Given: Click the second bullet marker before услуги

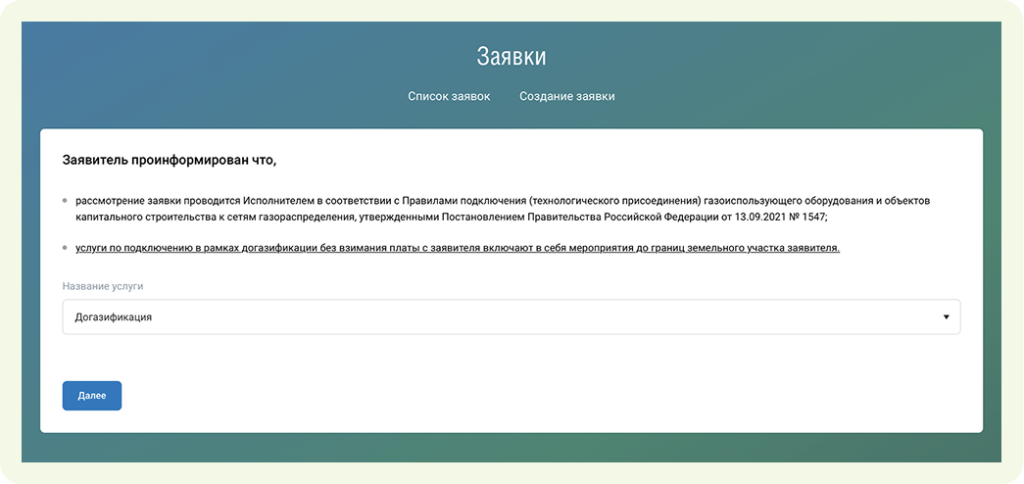Looking at the screenshot, I should 65,248.
